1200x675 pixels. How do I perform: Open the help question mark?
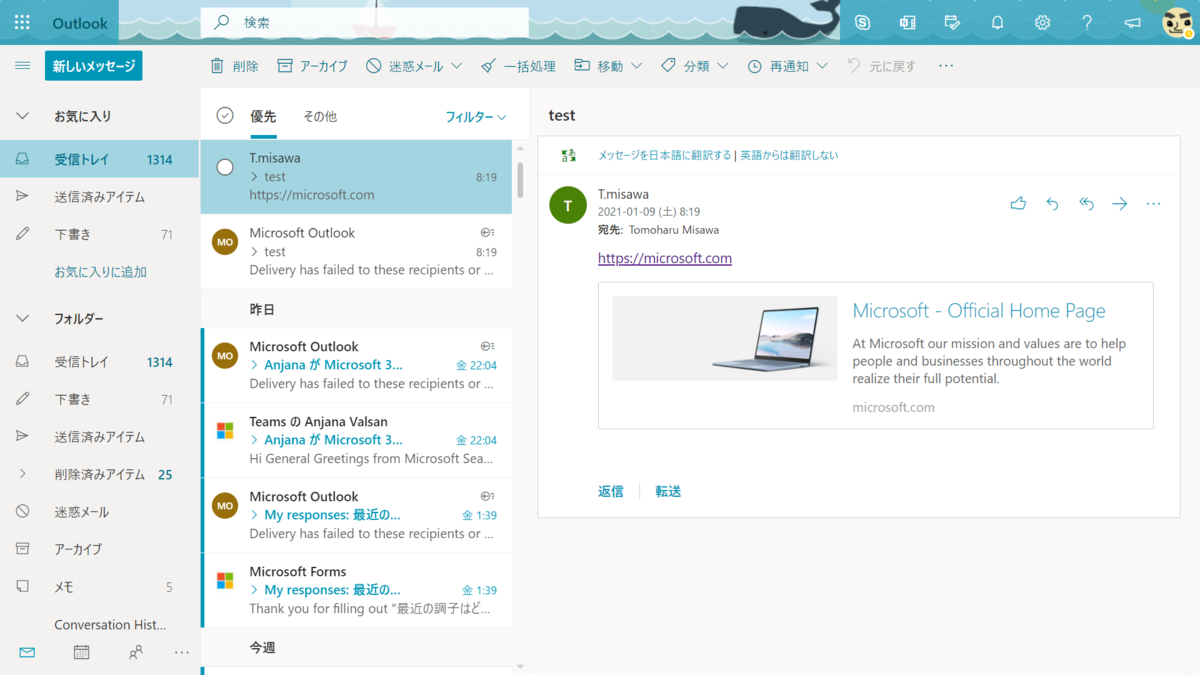coord(1087,22)
